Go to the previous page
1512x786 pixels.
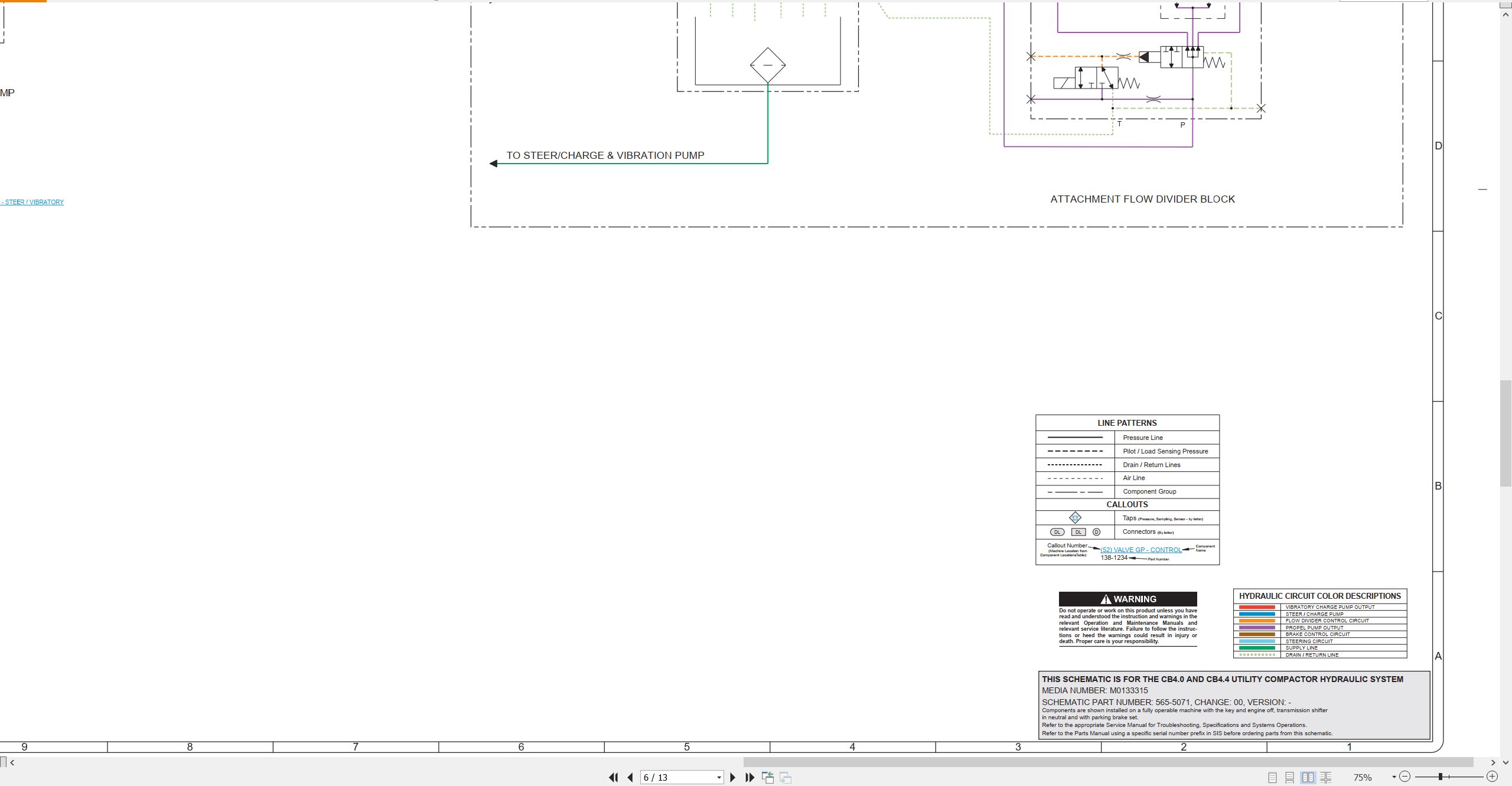(630, 778)
